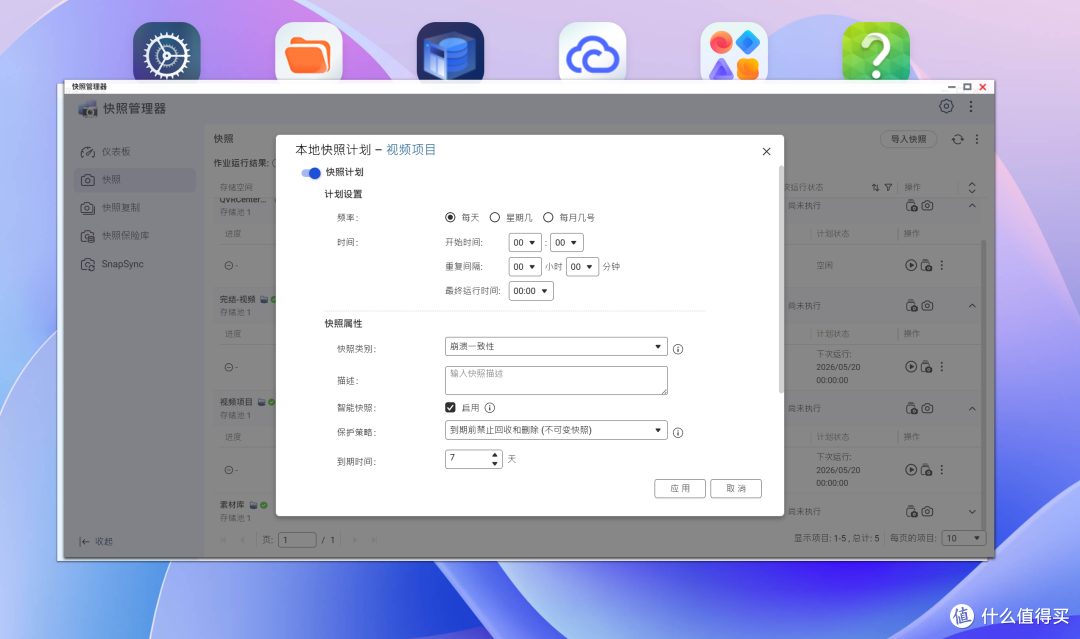Click the 视频项目 link in dialog title

[x=411, y=149]
